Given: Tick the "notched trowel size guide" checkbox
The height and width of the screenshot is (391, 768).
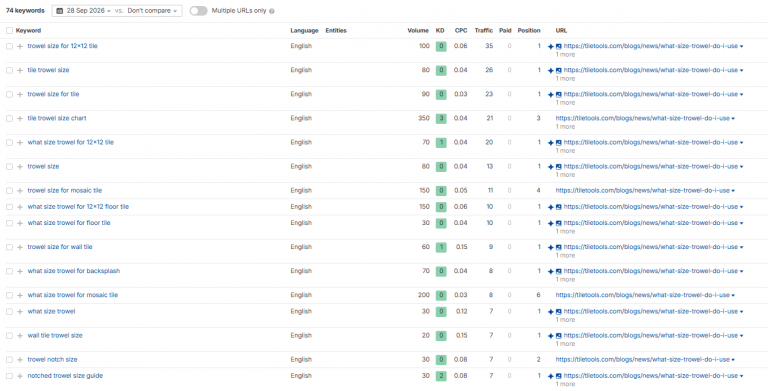Looking at the screenshot, I should 9,376.
